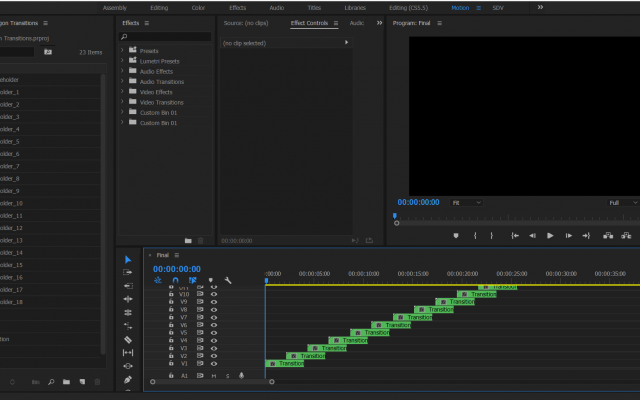Mark Out point in Program monitor
This screenshot has width=640, height=400.
coord(491,236)
